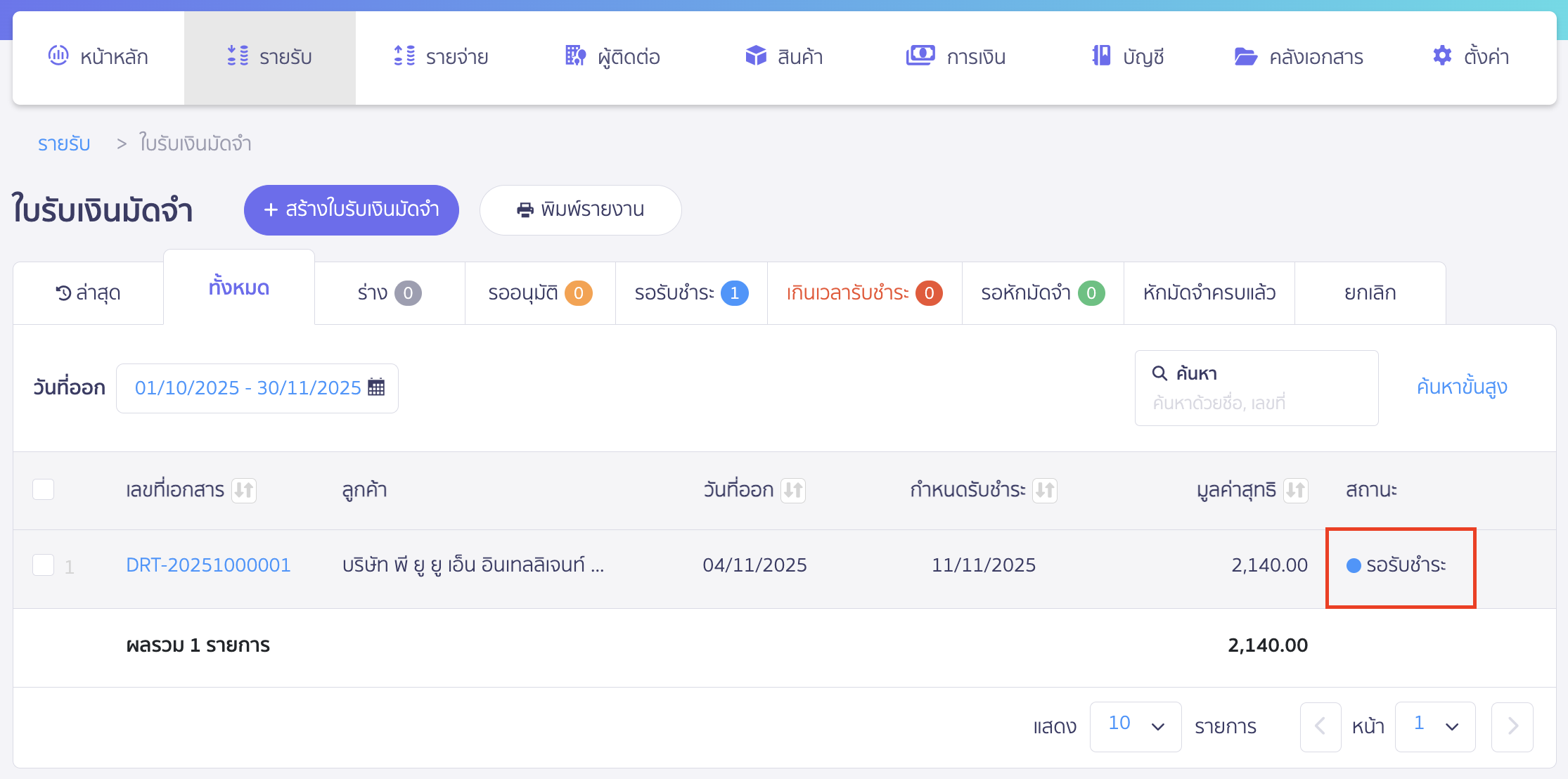Check the row 1 checkbox
Screen dimensions: 1568x779
(x=44, y=565)
